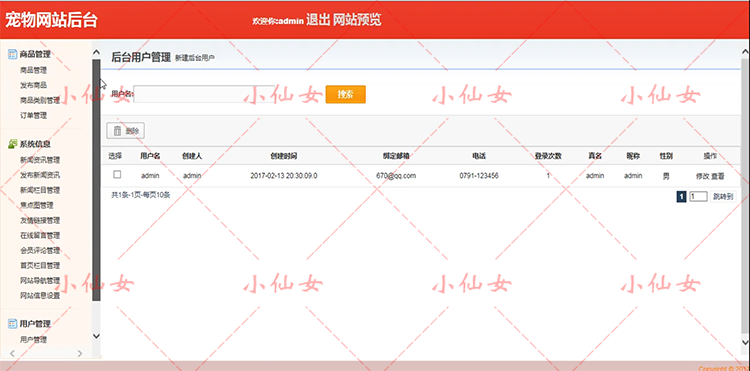Click the dark sidebar vertical scrollbar thumb

click(x=96, y=180)
